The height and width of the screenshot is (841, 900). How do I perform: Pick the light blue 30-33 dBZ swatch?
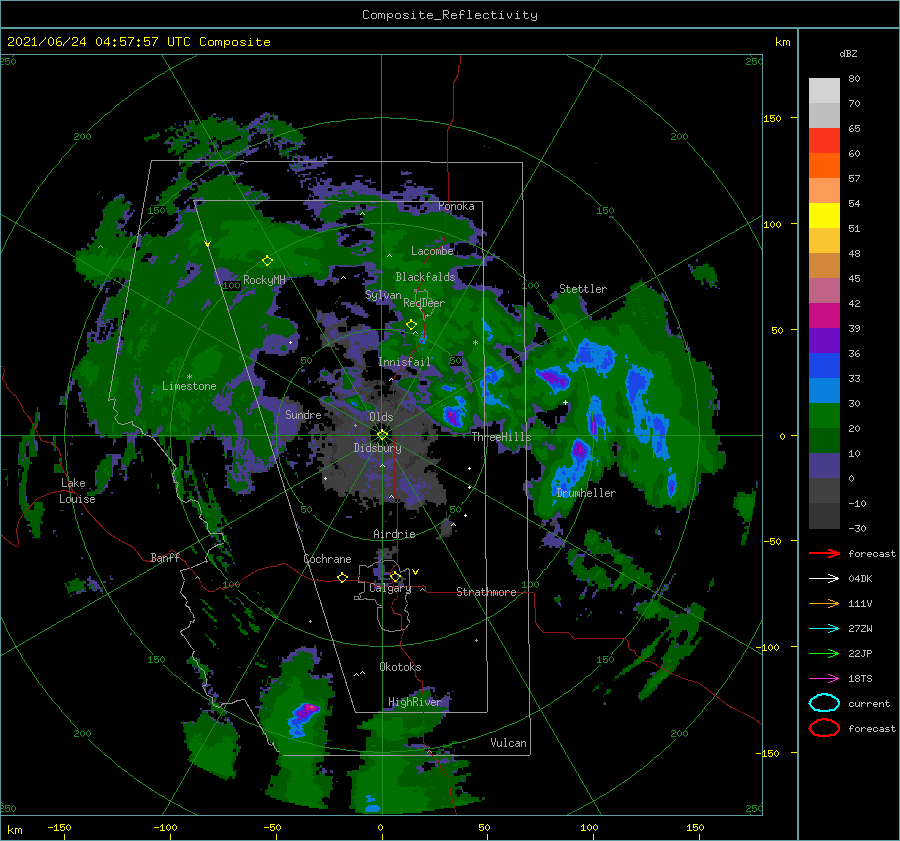click(x=824, y=391)
